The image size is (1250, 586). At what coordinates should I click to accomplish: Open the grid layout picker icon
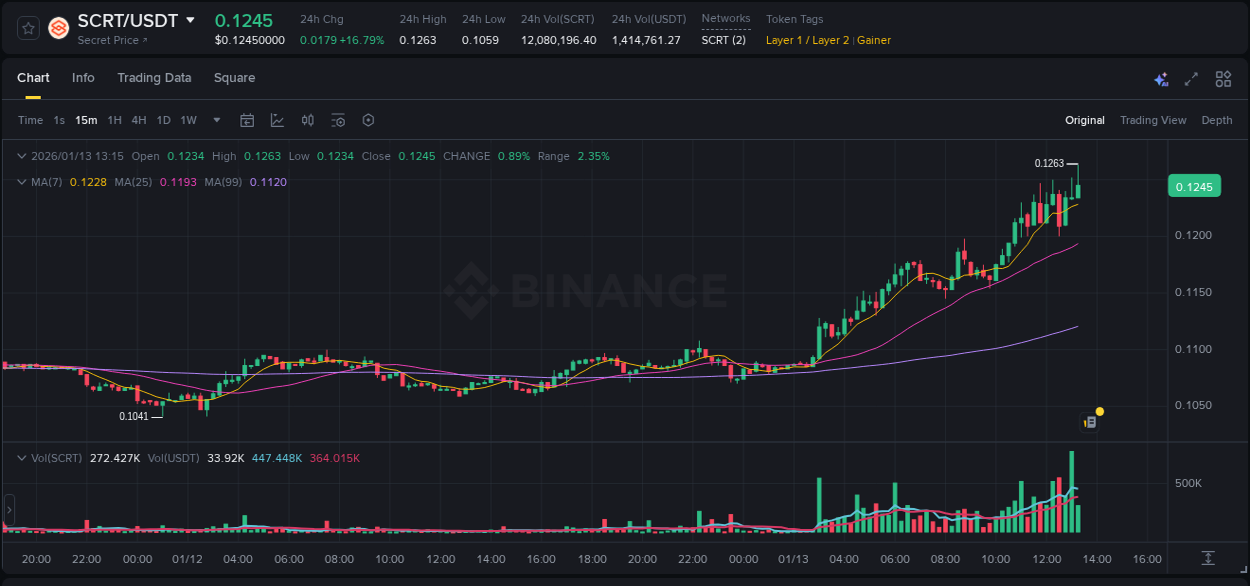tap(1223, 78)
